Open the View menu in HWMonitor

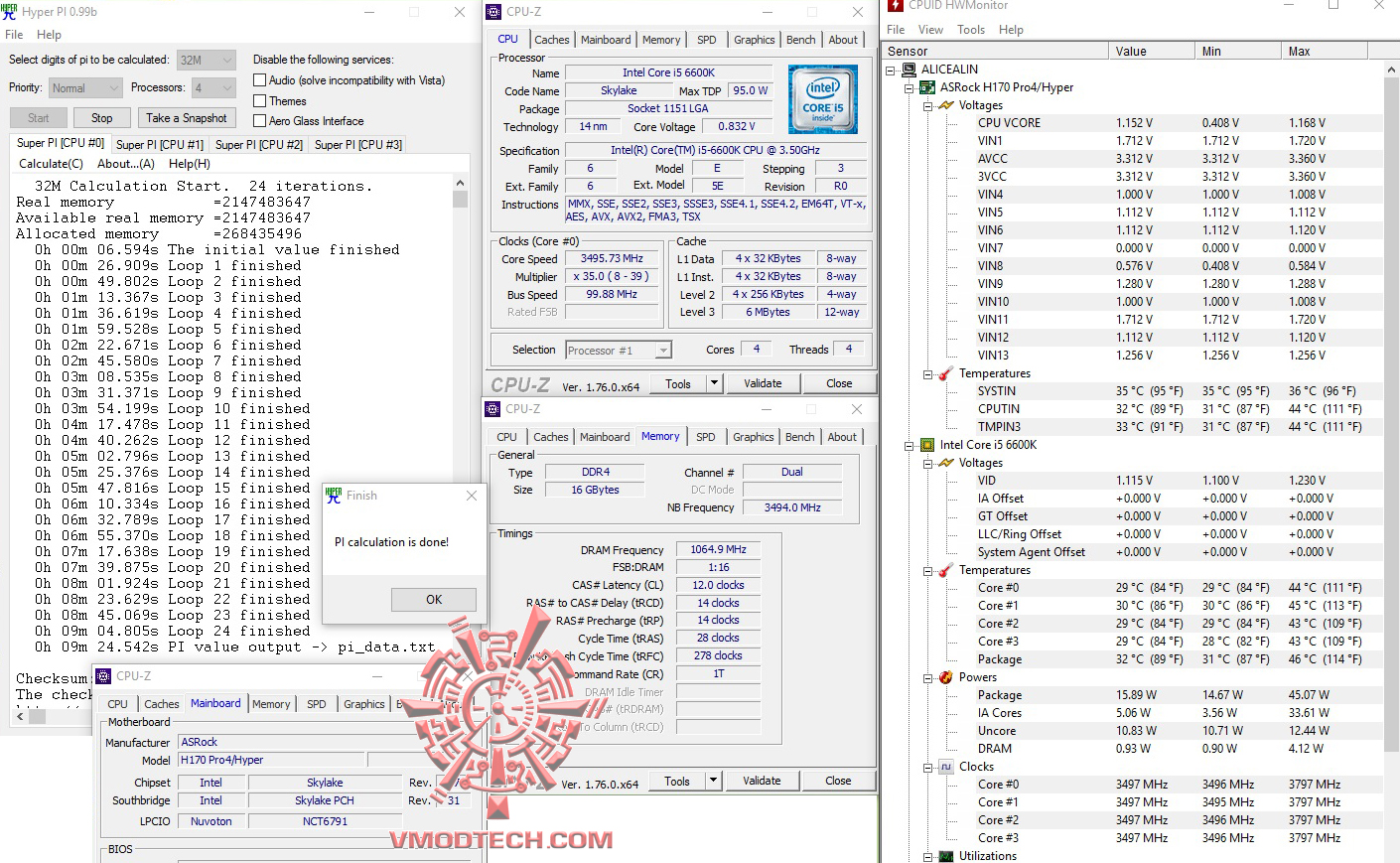pos(930,30)
